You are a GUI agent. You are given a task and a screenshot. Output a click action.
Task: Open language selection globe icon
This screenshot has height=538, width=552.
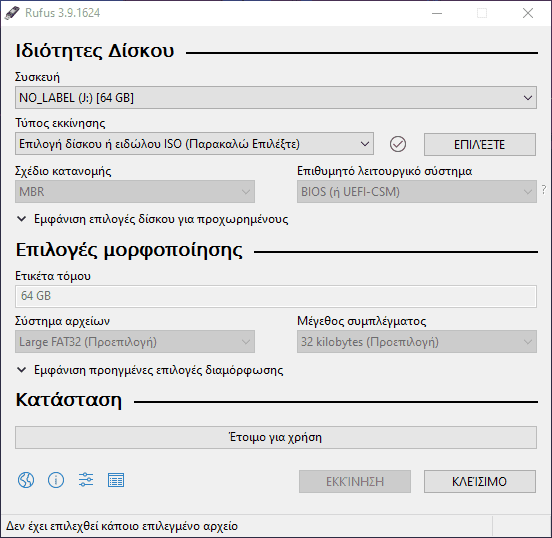point(26,480)
